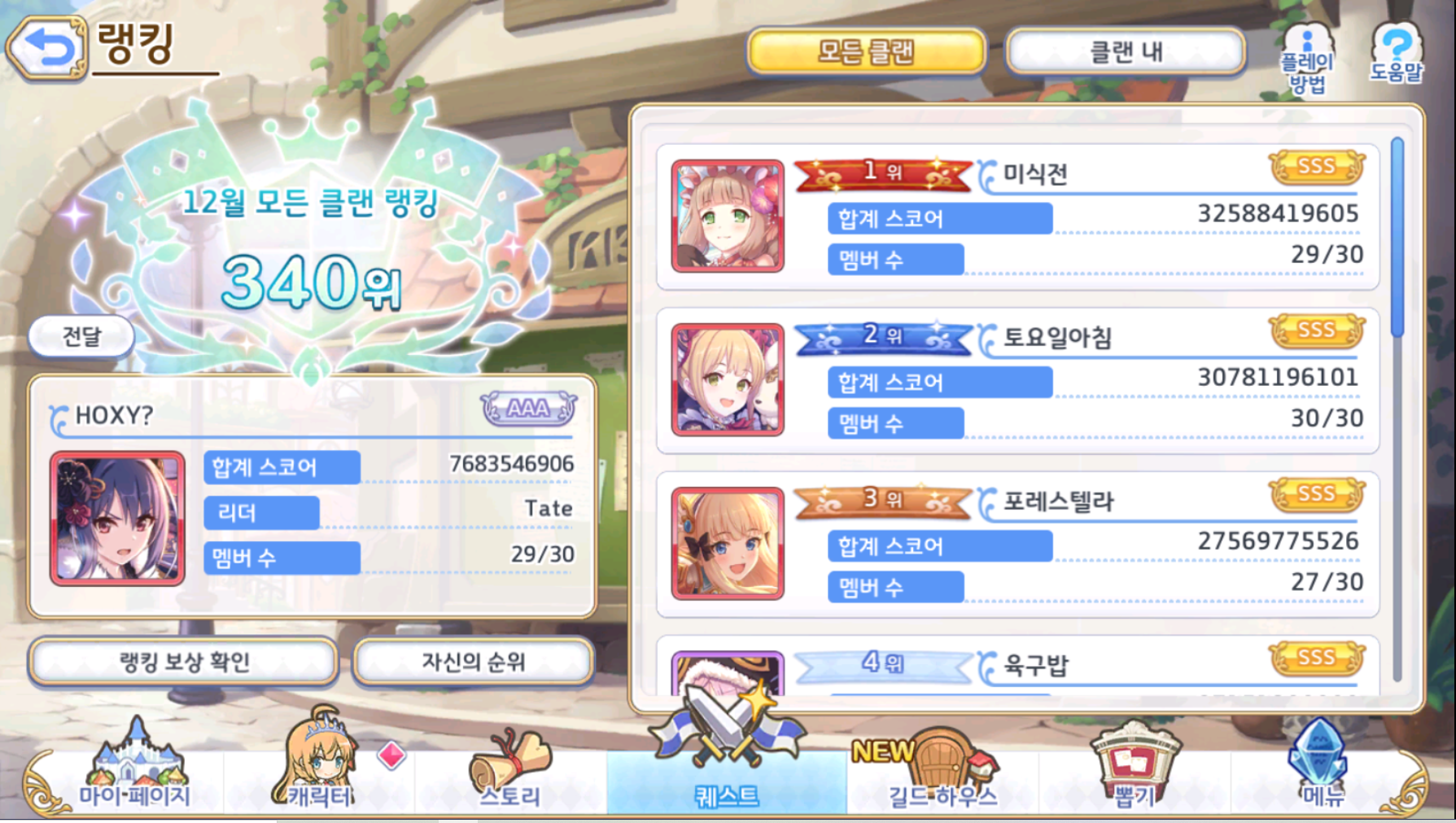The width and height of the screenshot is (1456, 823).
Task: Select the 2위 토요일아침 clan avatar
Action: tap(728, 379)
